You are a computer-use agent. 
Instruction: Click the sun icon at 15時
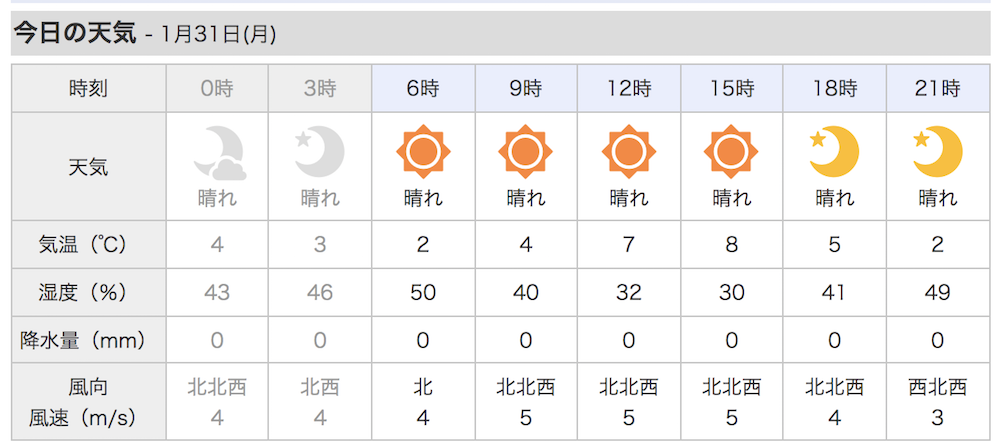point(732,152)
